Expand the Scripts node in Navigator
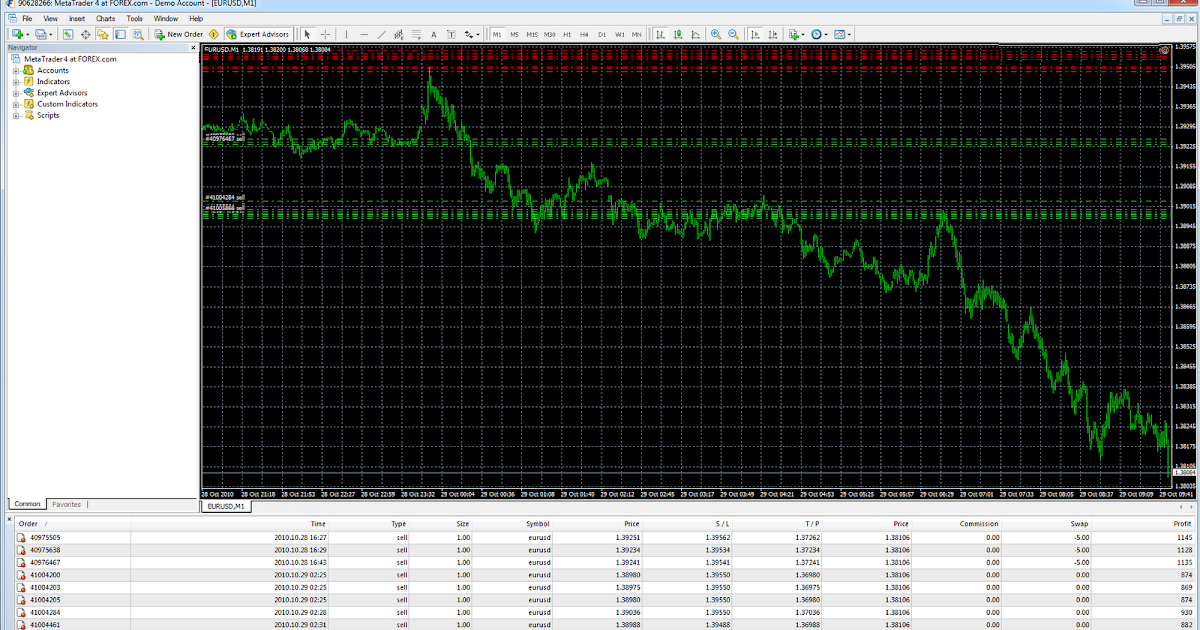The image size is (1200, 630). click(17, 115)
